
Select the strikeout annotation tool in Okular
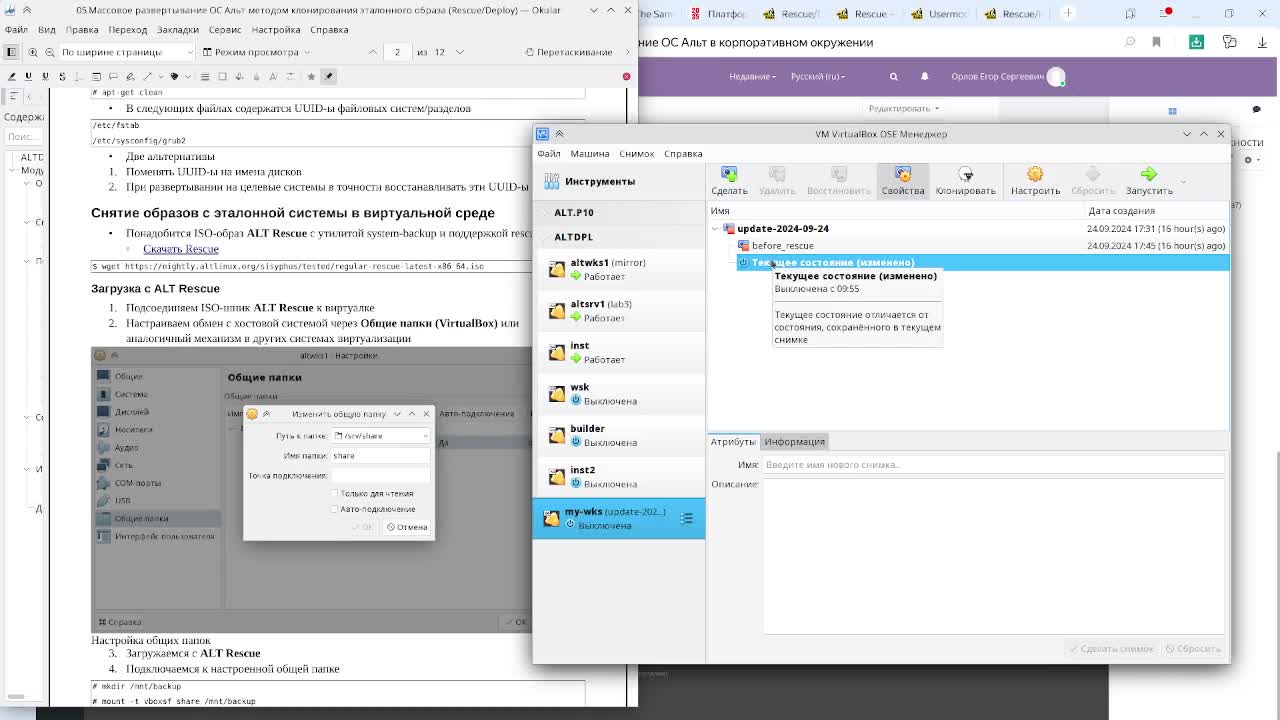click(62, 76)
